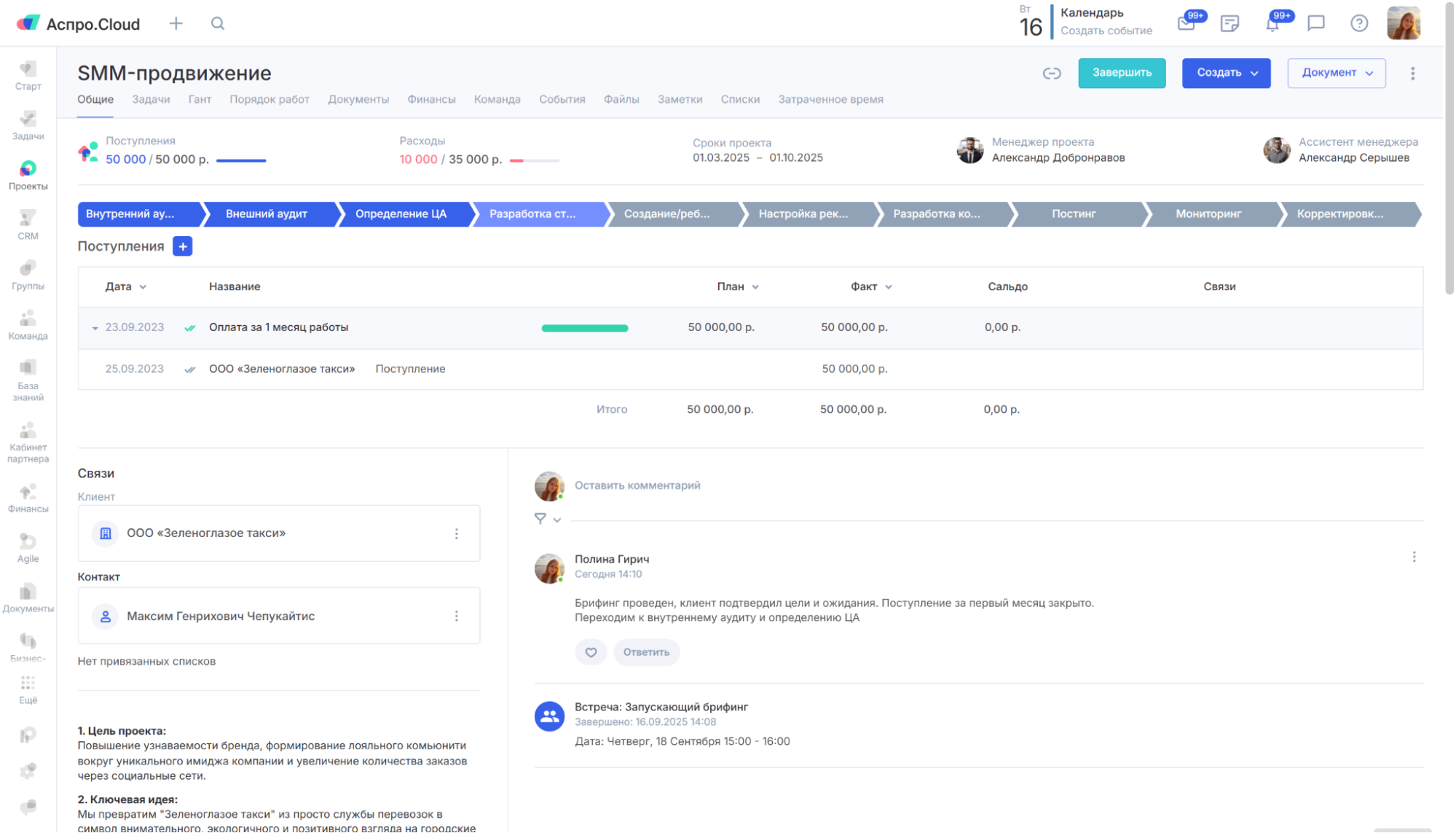
Task: Click the plus icon next to Аспро.Cloud
Action: (176, 23)
